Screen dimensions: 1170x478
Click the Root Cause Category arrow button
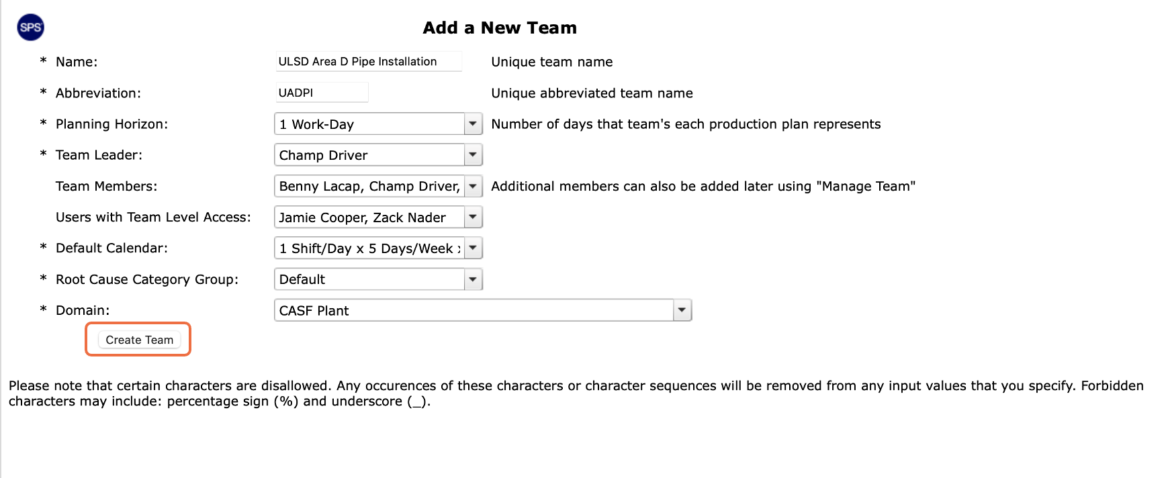[x=473, y=280]
